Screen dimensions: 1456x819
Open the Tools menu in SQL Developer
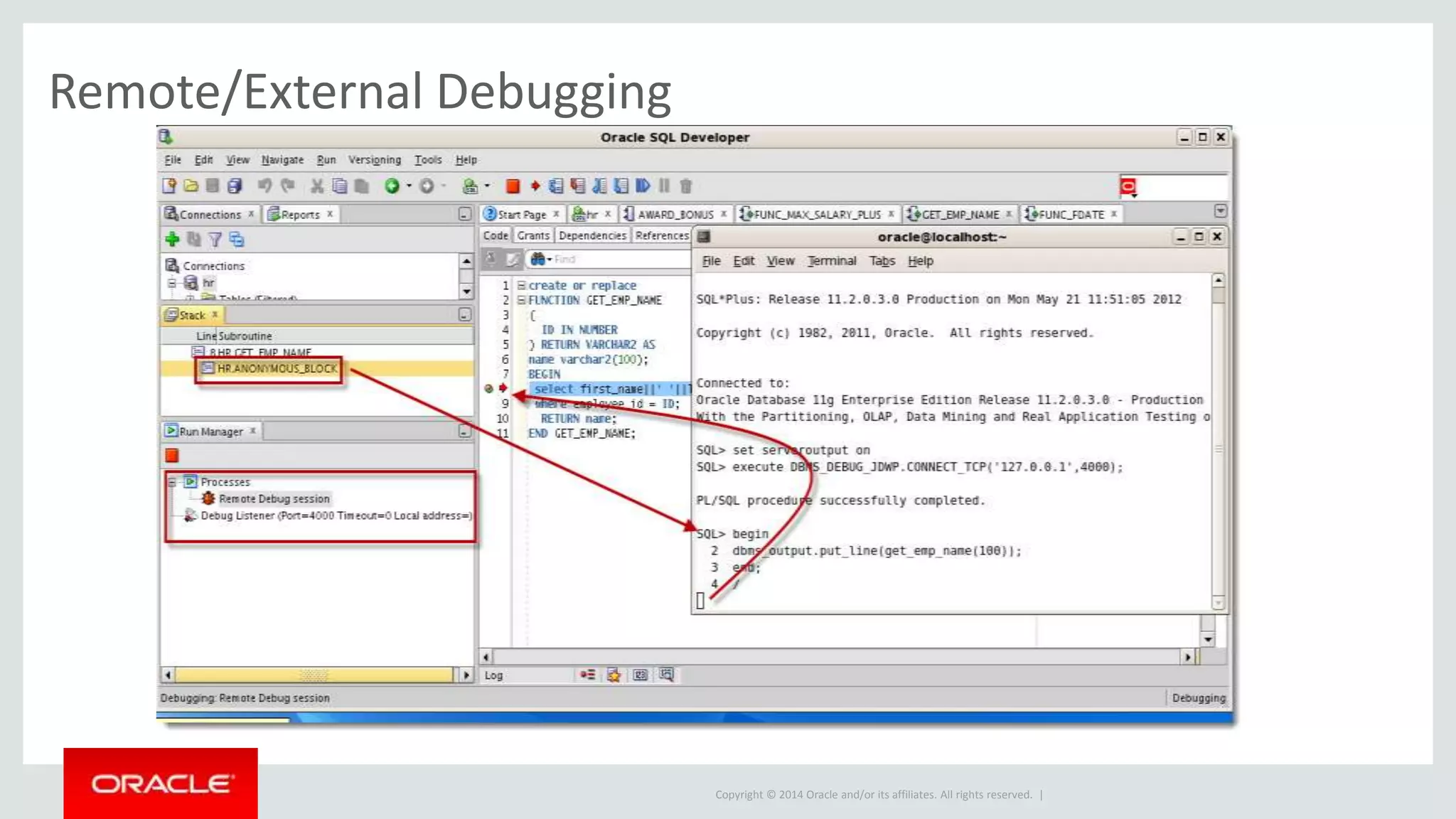(428, 160)
